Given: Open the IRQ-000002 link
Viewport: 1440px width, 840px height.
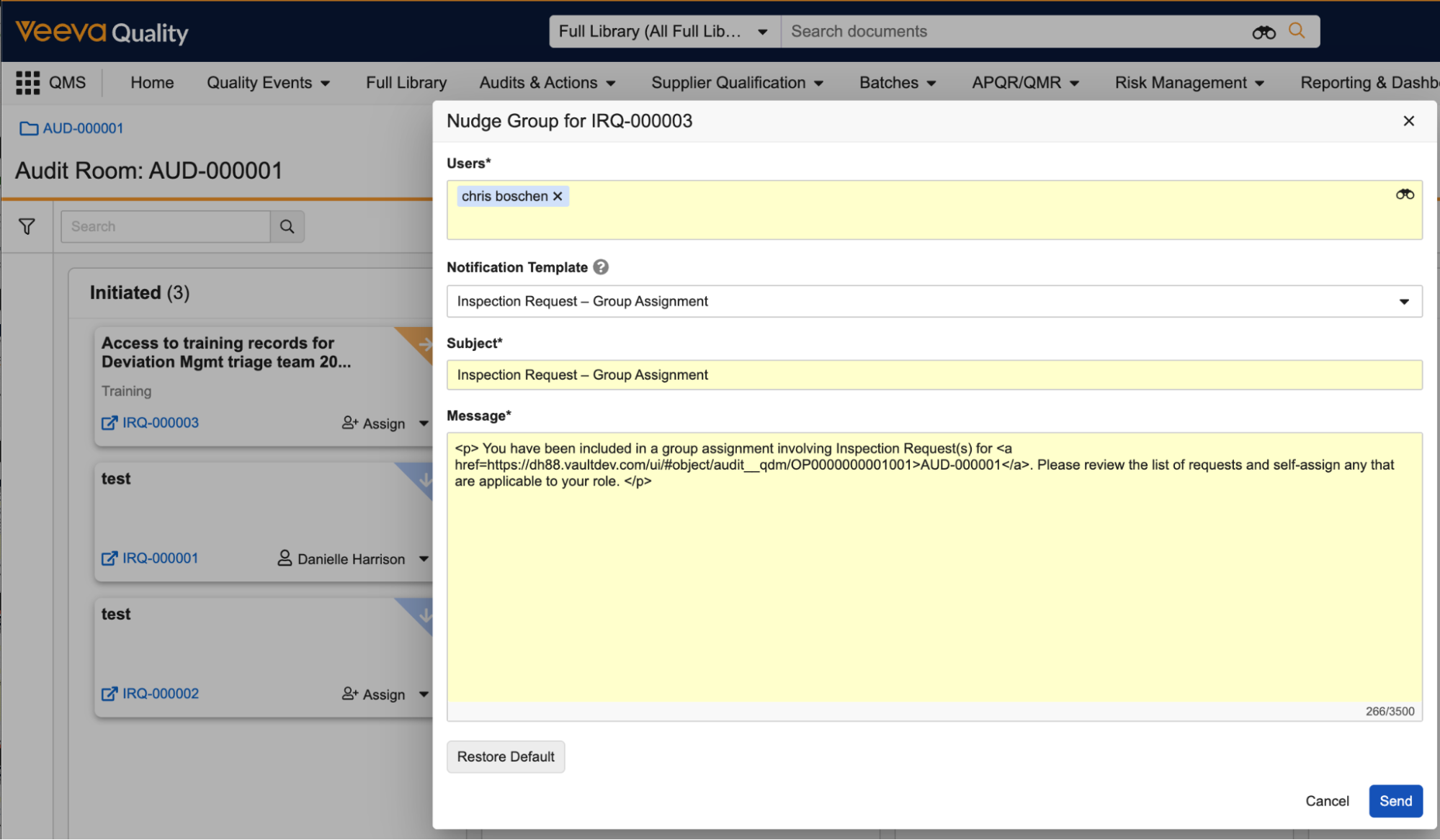Looking at the screenshot, I should point(160,694).
